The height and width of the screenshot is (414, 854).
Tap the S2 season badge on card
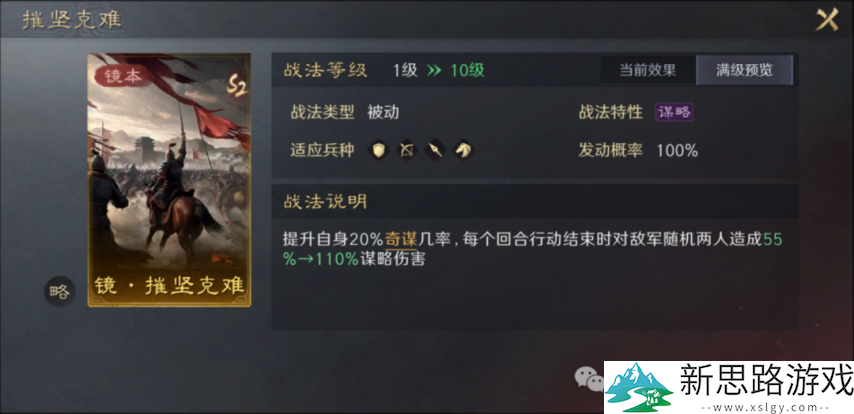pyautogui.click(x=237, y=88)
